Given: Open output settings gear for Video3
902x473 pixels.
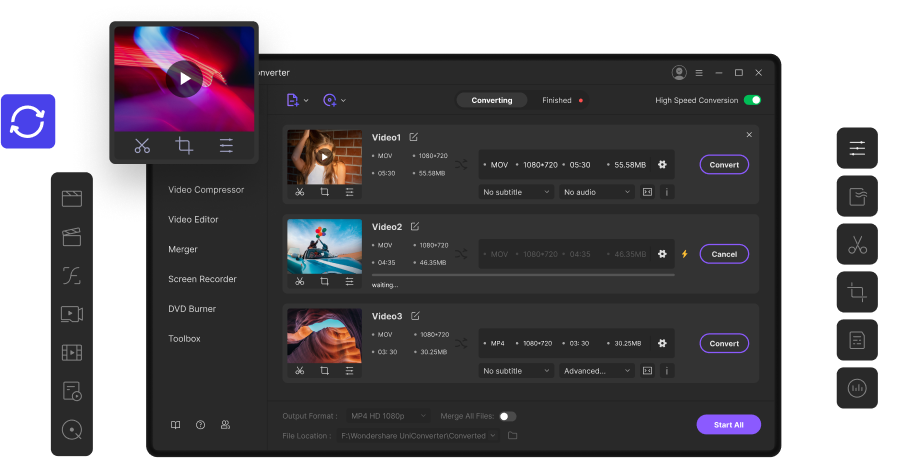Looking at the screenshot, I should [662, 343].
